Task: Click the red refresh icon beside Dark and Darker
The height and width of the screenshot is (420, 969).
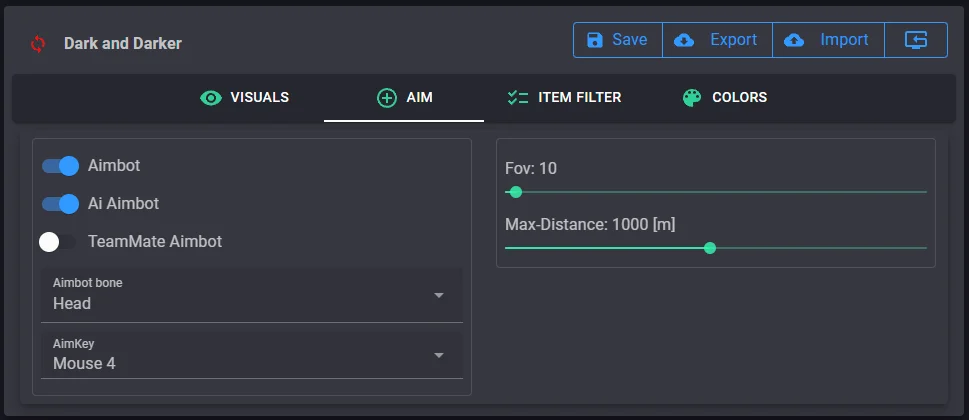Action: pos(38,43)
